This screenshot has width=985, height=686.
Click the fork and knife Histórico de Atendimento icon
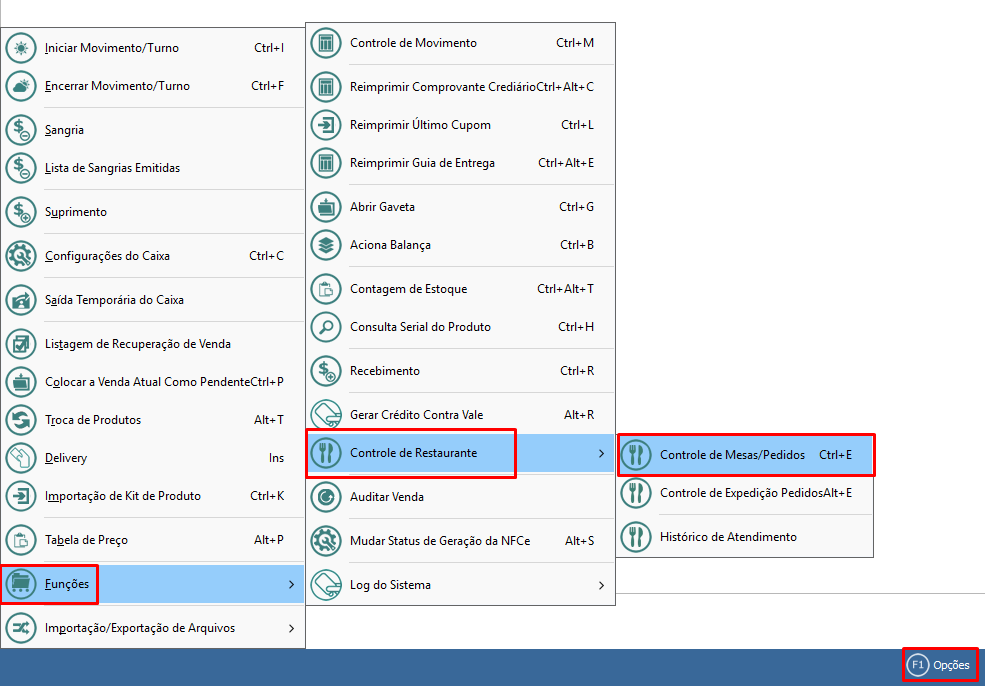(636, 537)
